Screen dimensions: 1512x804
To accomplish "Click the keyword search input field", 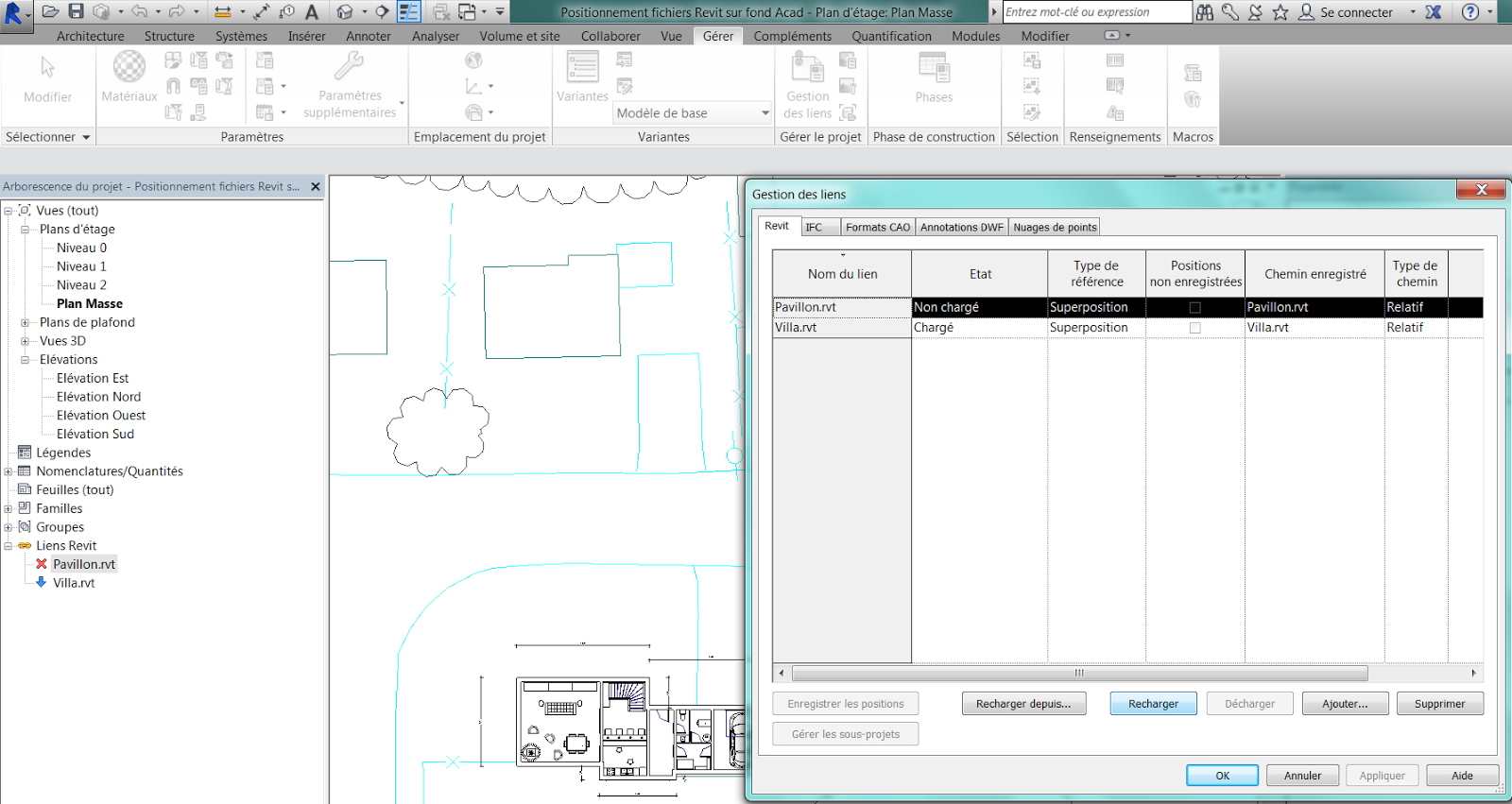I will [1096, 12].
